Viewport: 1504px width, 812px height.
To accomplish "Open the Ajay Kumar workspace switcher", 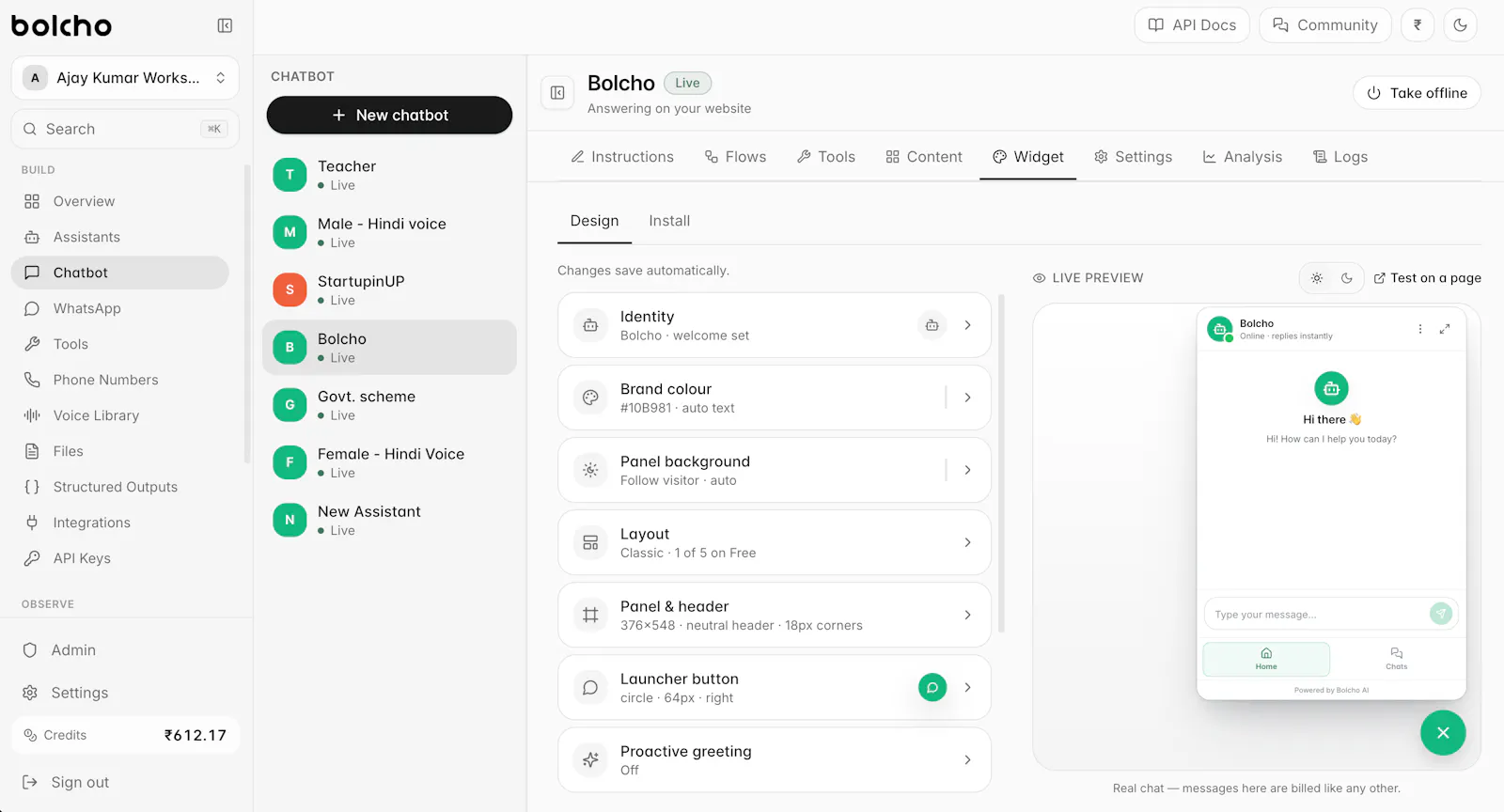I will click(x=125, y=78).
